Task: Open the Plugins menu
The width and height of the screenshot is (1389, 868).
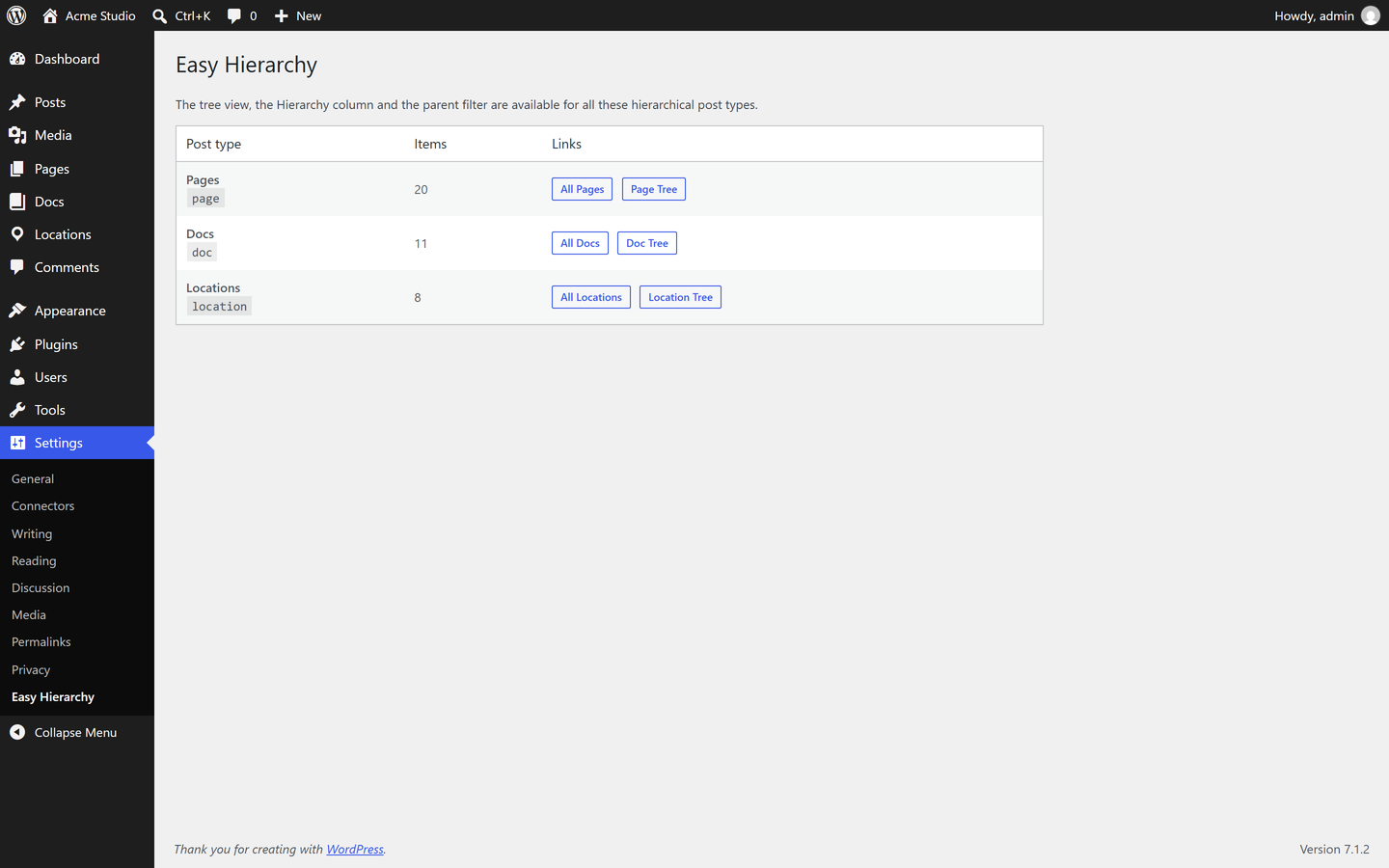Action: point(77,344)
